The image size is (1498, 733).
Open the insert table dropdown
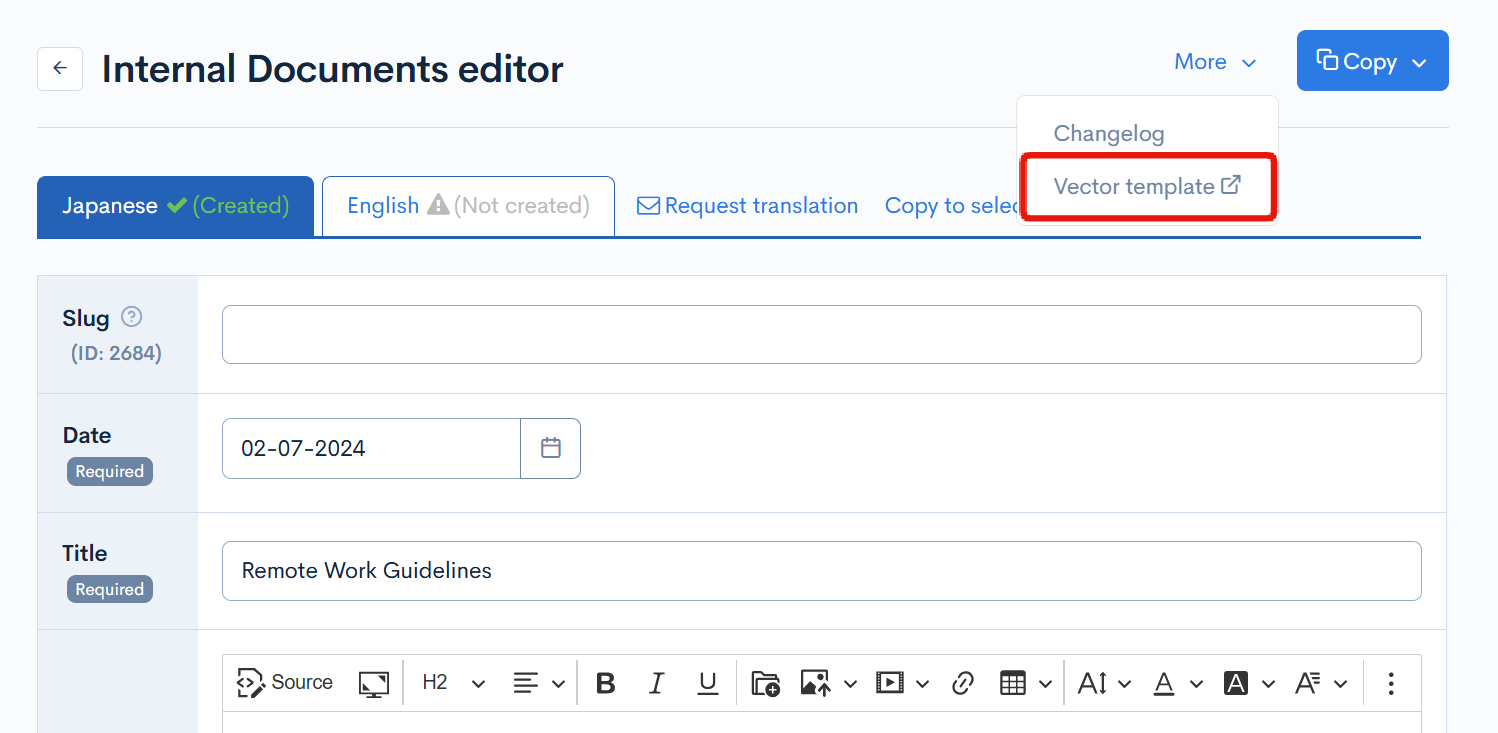click(x=1025, y=683)
